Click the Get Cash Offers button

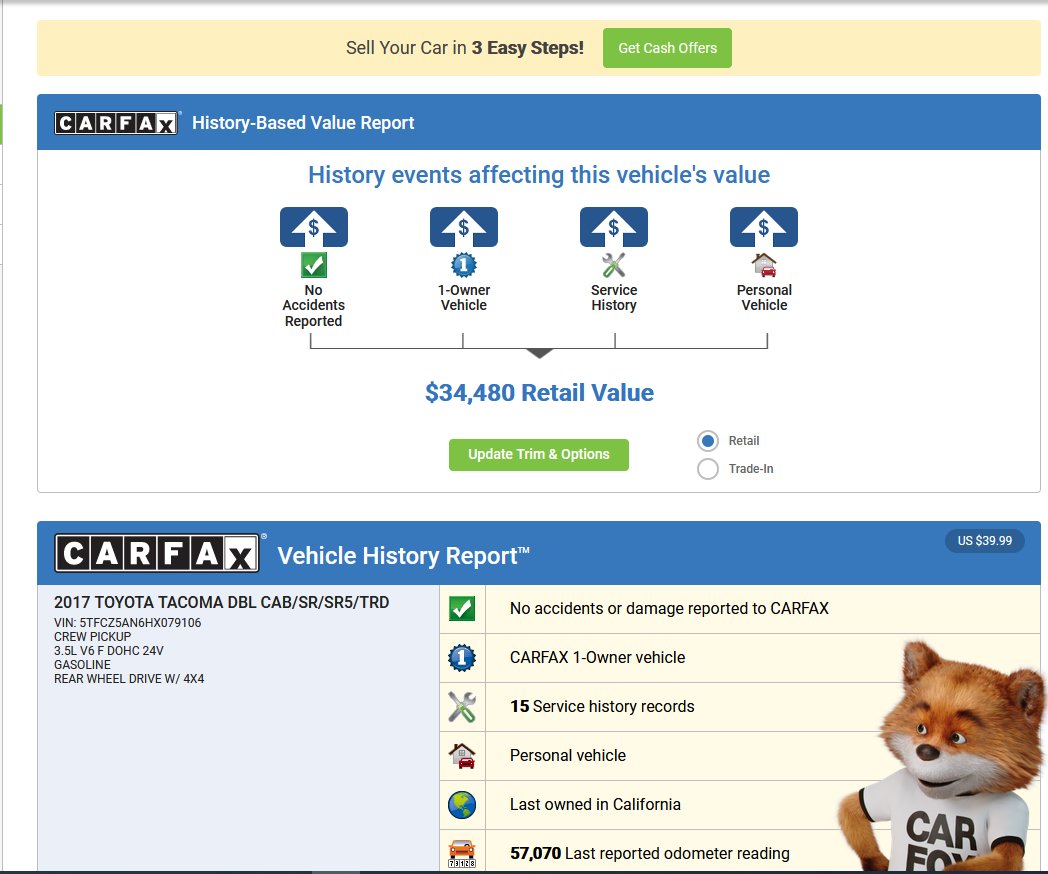pos(667,48)
